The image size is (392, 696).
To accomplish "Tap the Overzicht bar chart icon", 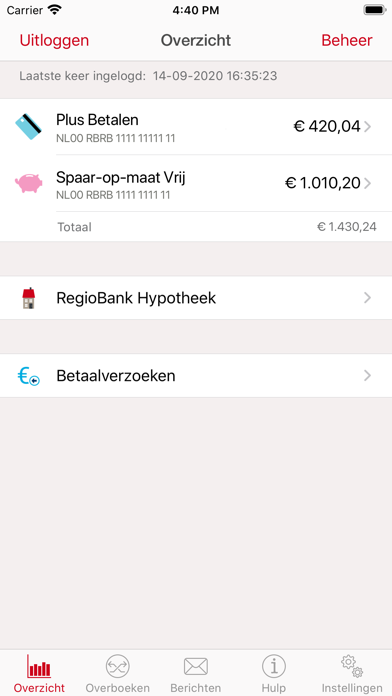I will [39, 666].
